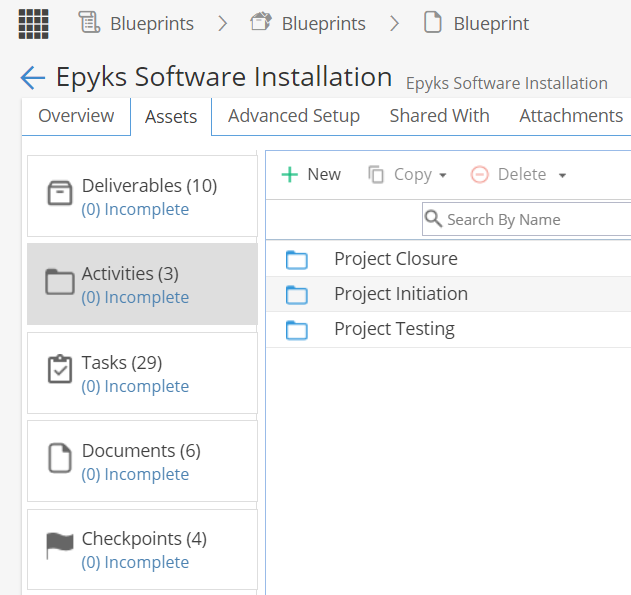Click the Documents page icon
Image resolution: width=631 pixels, height=595 pixels.
pos(60,458)
